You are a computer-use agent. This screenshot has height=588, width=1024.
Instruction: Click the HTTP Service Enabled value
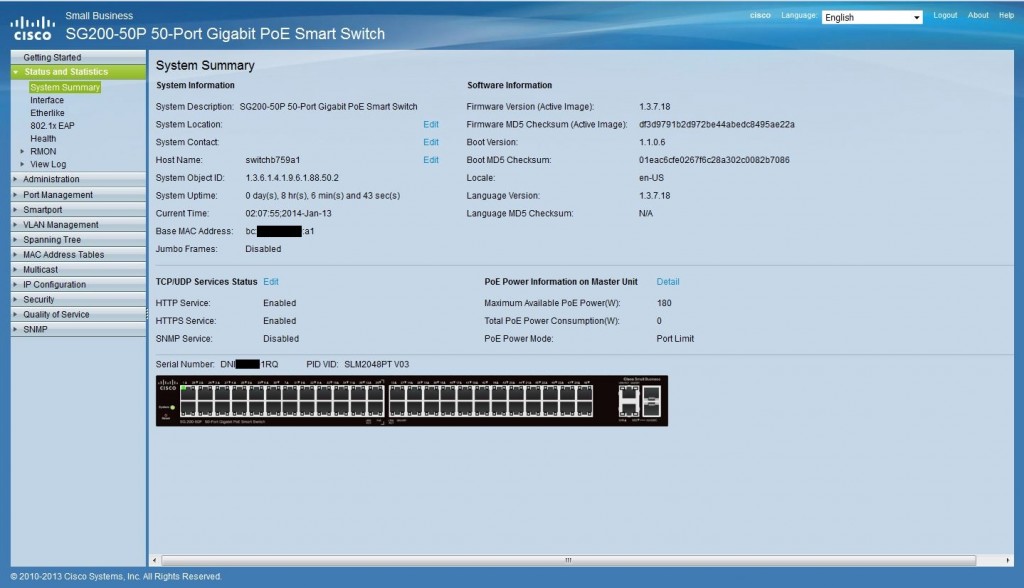pos(280,303)
